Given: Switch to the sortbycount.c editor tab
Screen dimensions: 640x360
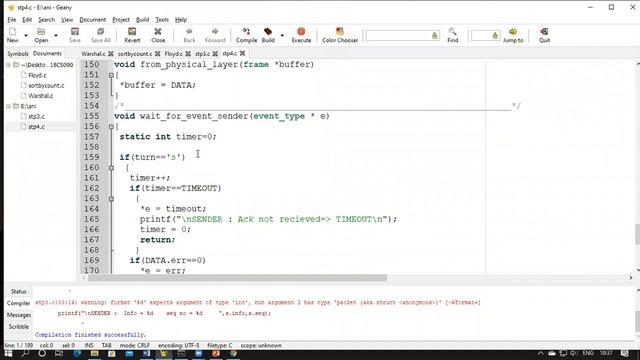Looking at the screenshot, I should pos(135,53).
